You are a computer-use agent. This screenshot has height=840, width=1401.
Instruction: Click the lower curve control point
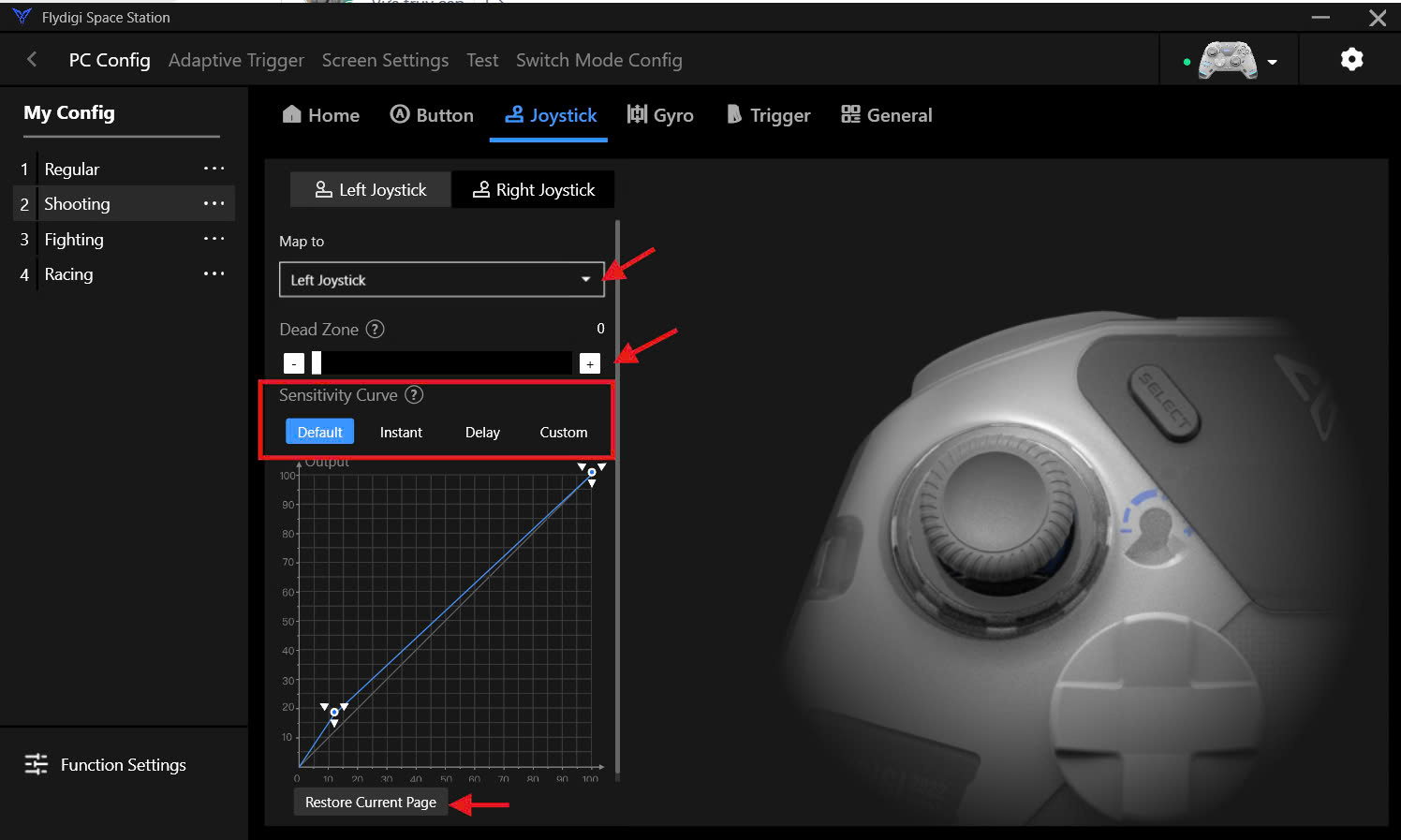[334, 713]
